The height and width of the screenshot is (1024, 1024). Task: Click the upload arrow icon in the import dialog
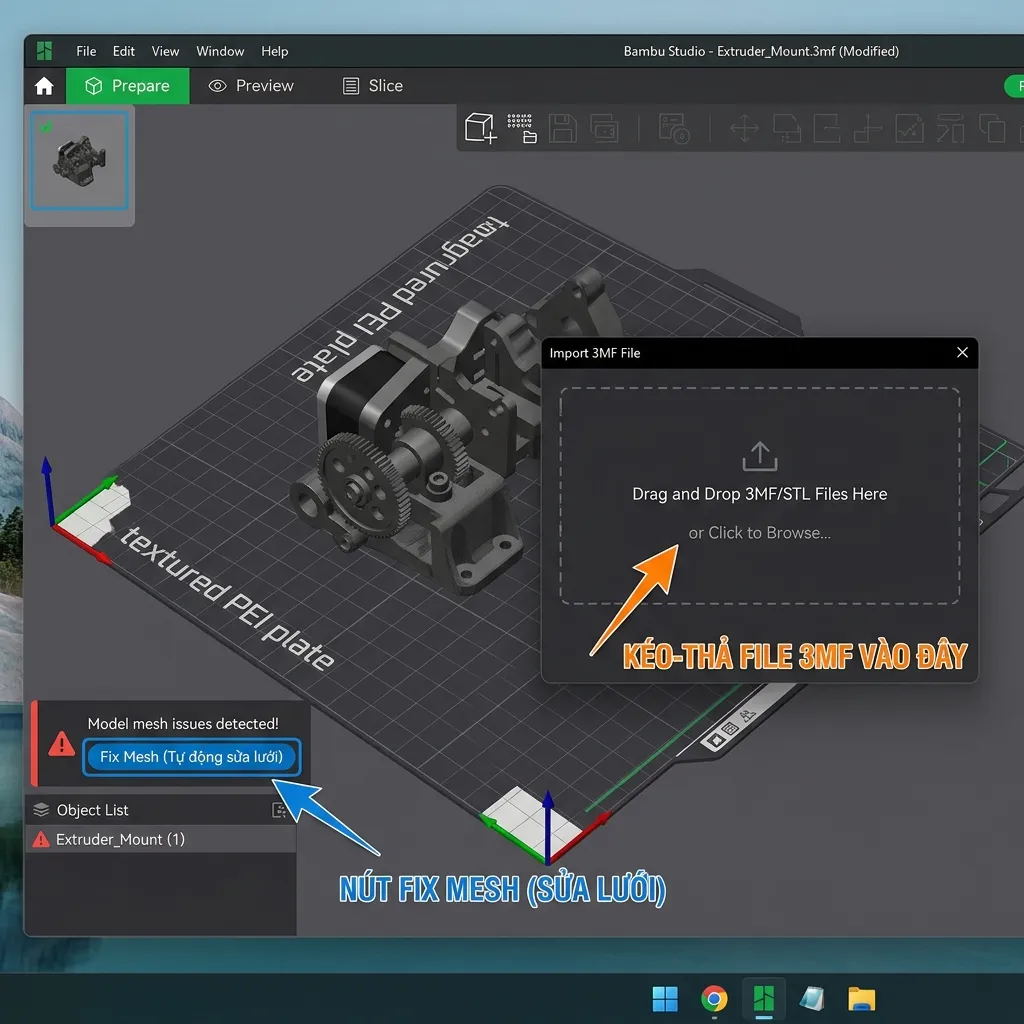tap(760, 456)
